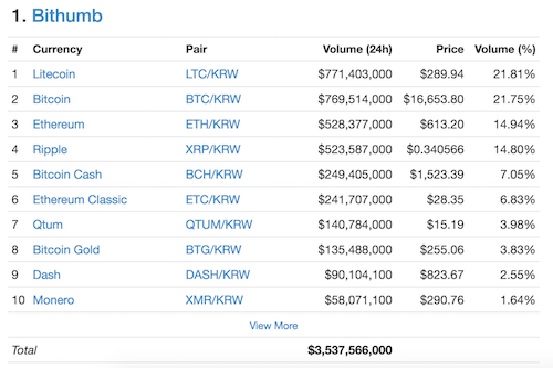Click the QTUM/KRW trading pair
Image resolution: width=553 pixels, height=368 pixels.
pos(219,225)
